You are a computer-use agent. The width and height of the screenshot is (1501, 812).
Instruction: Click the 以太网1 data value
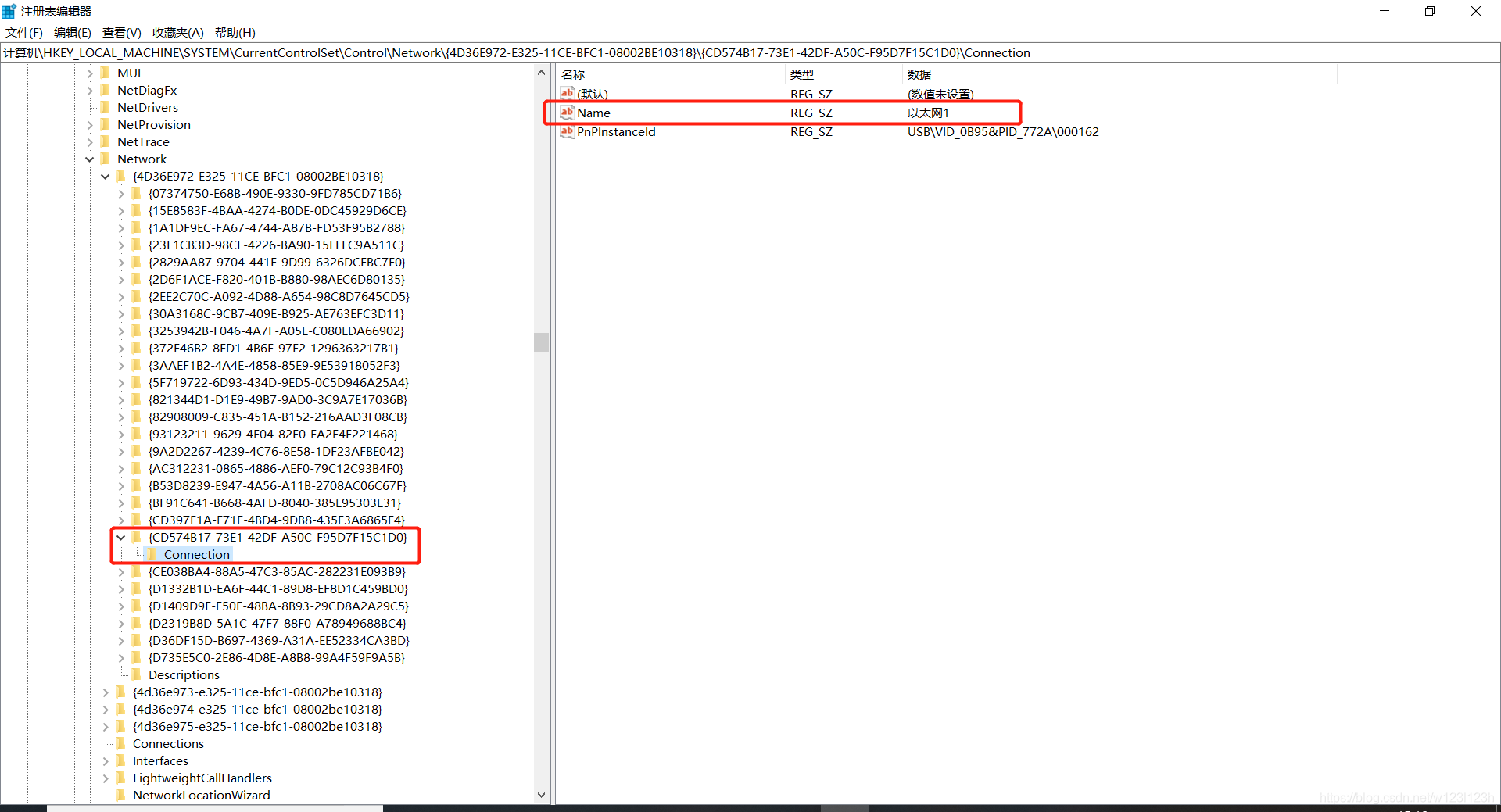(928, 113)
